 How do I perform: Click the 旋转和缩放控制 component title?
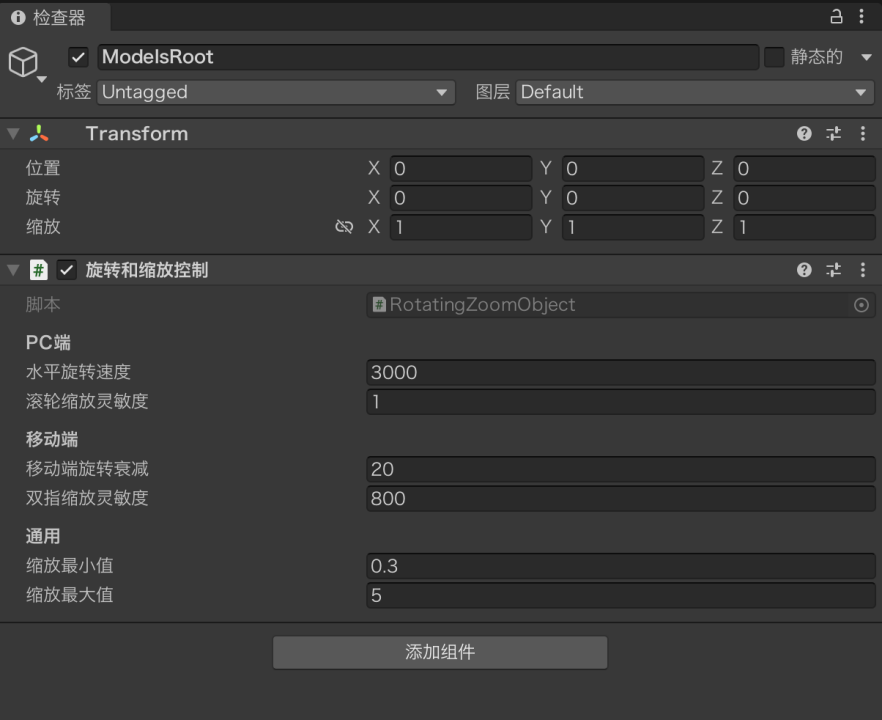tap(147, 270)
